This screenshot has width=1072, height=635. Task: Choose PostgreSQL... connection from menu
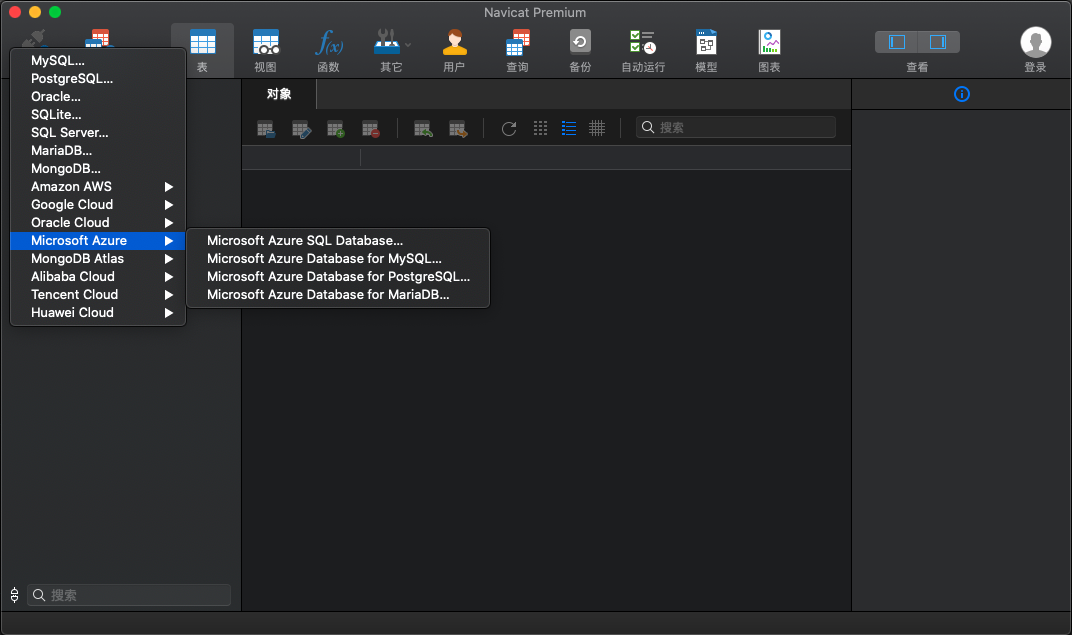(98, 79)
